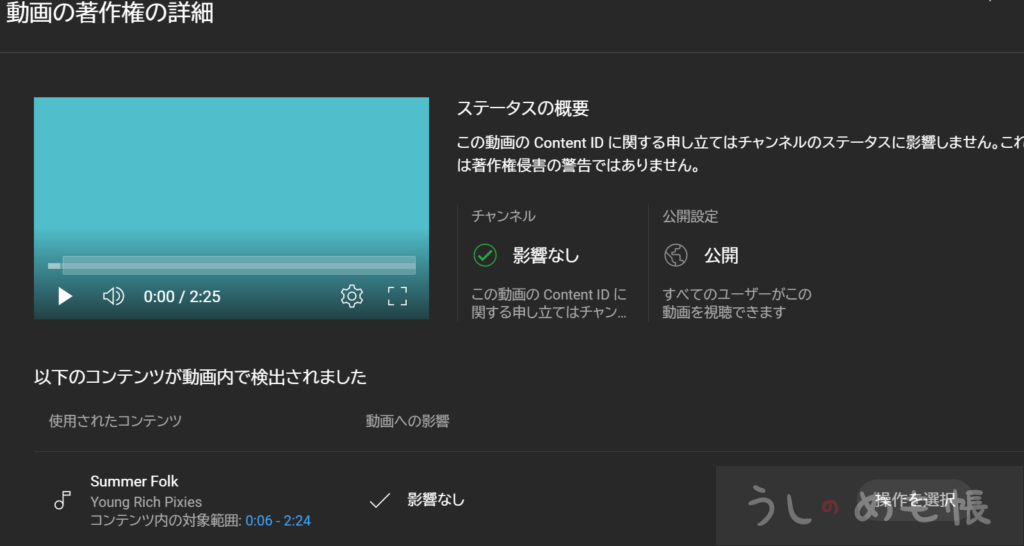
Task: Click the 使用されたコンテンツ column header
Action: click(115, 421)
